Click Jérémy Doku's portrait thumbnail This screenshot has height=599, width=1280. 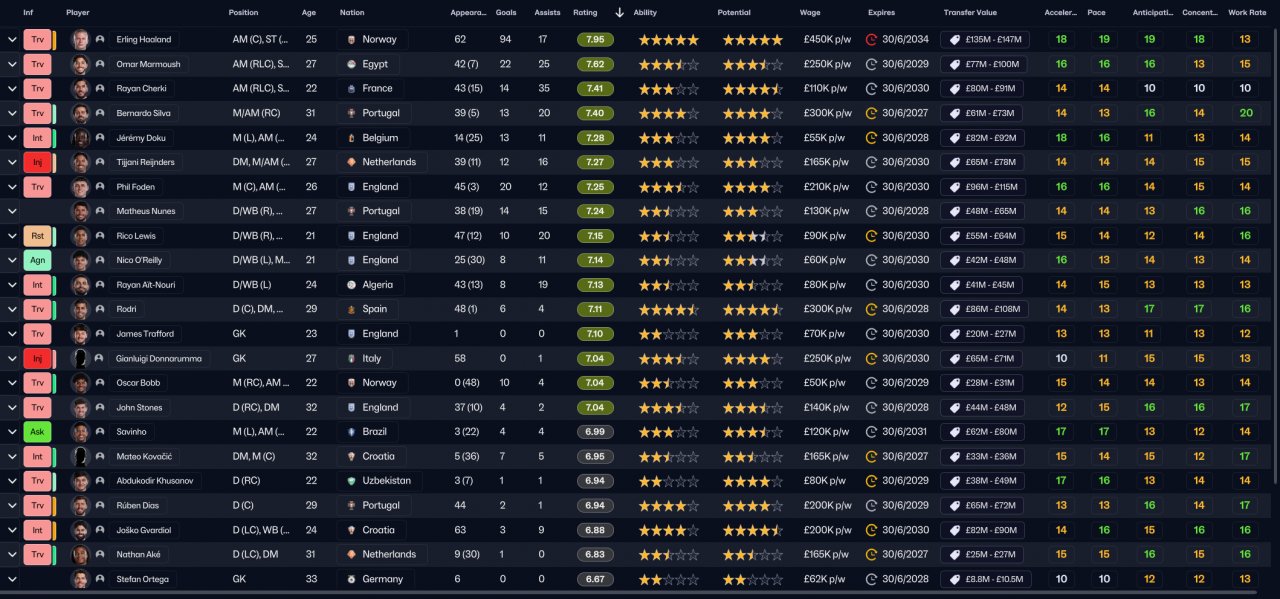pyautogui.click(x=81, y=138)
